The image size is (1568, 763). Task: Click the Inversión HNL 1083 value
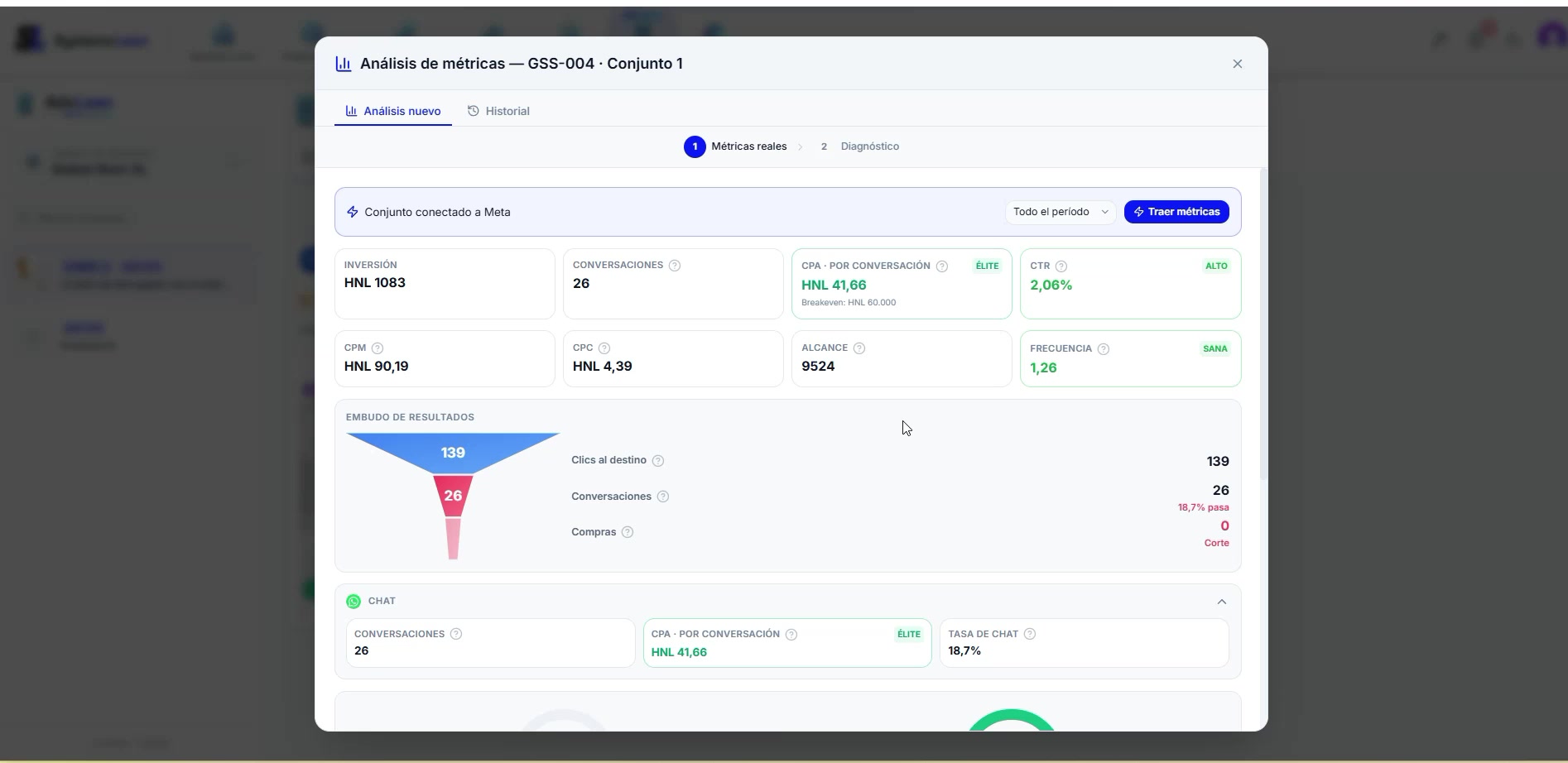[375, 283]
